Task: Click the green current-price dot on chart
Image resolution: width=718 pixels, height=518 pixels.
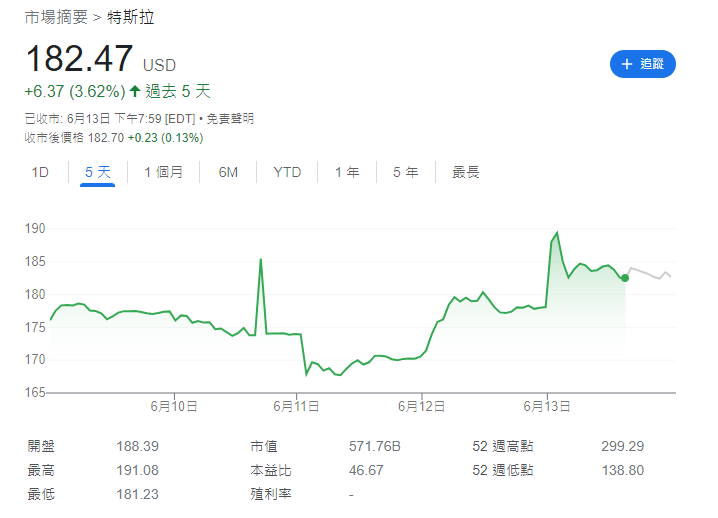Action: point(625,278)
